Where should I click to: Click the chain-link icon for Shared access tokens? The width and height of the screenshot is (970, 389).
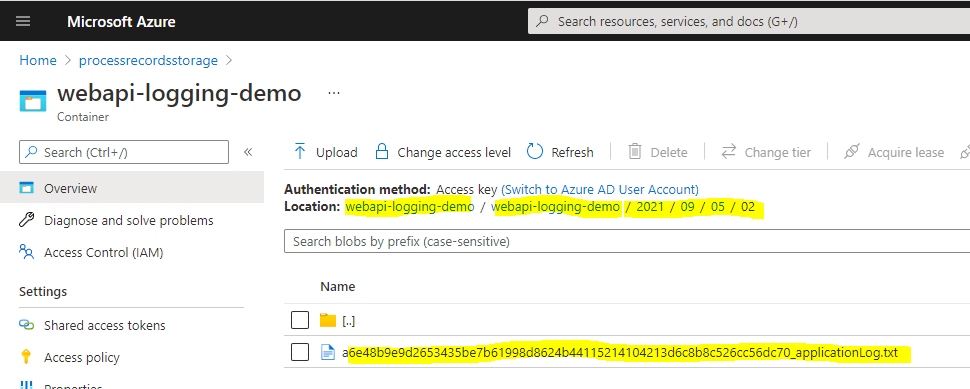26,325
